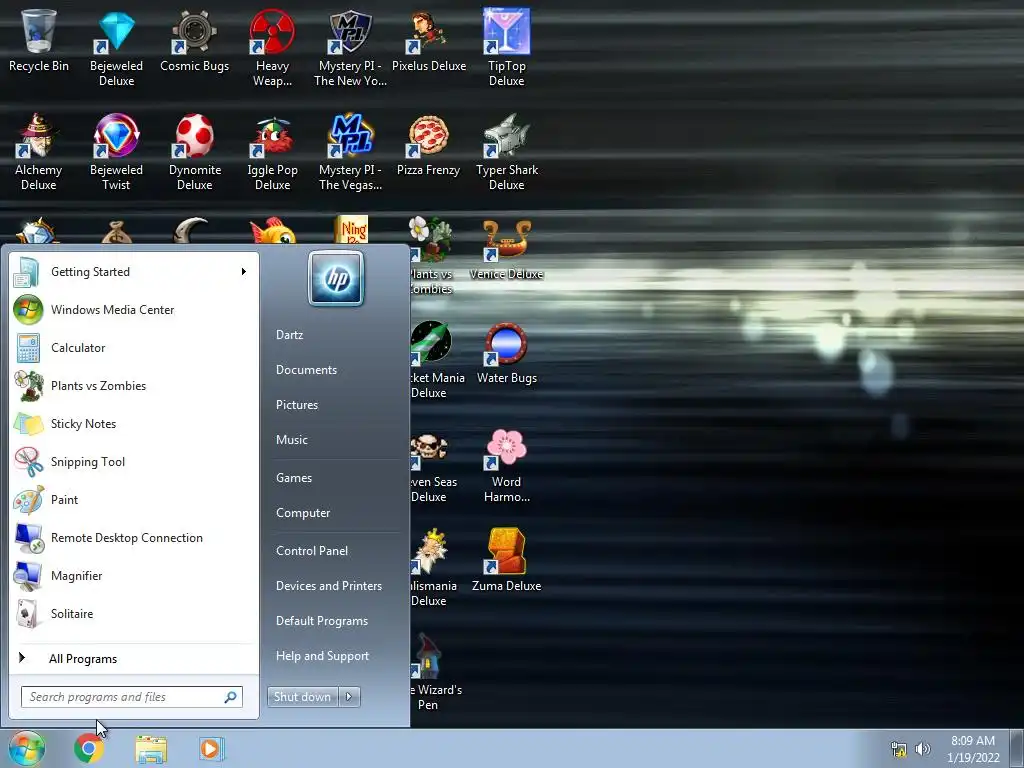Open Paint from the Start menu
This screenshot has height=768, width=1024.
[134, 500]
